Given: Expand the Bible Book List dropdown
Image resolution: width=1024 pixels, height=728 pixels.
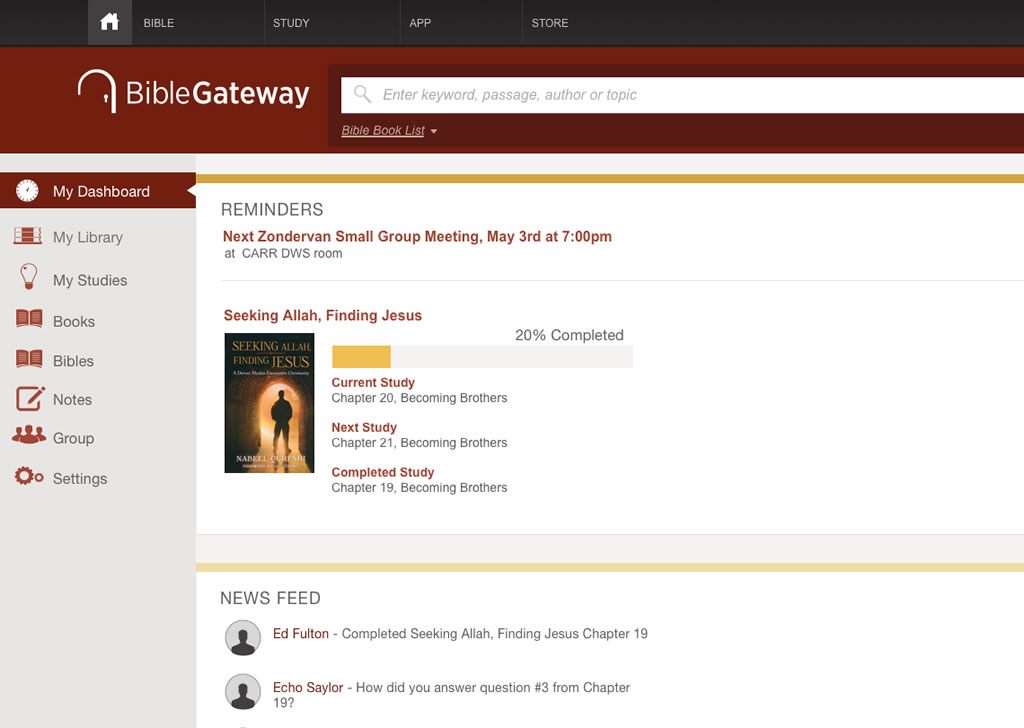Looking at the screenshot, I should [389, 131].
